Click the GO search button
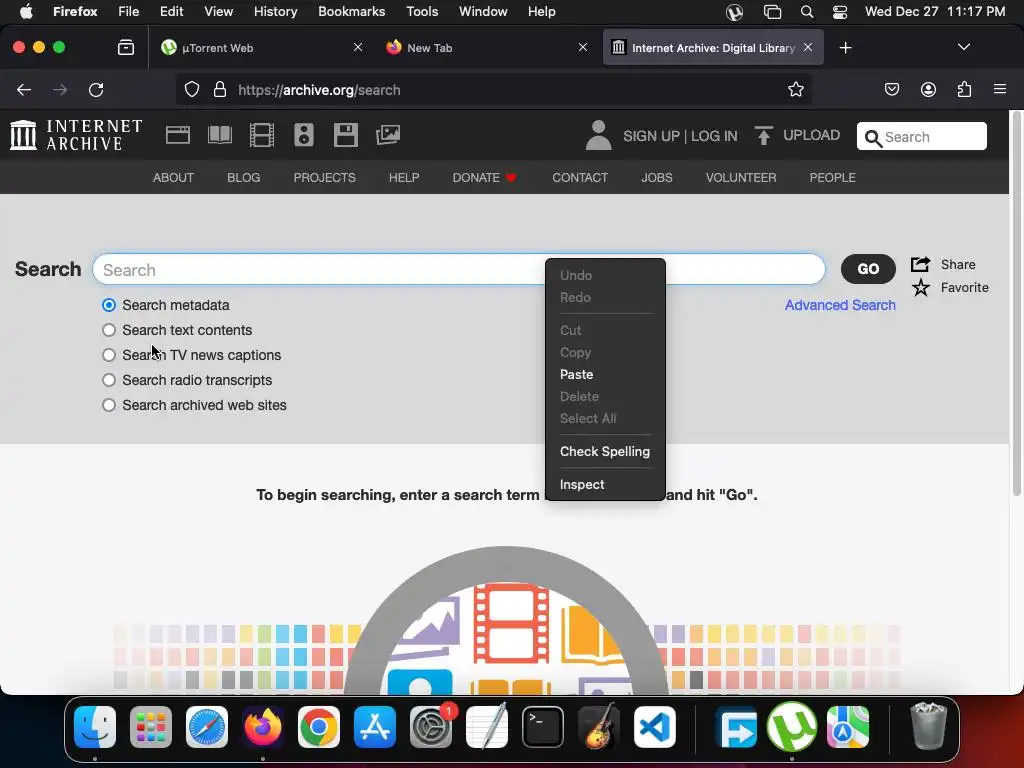The image size is (1024, 768). (x=868, y=269)
